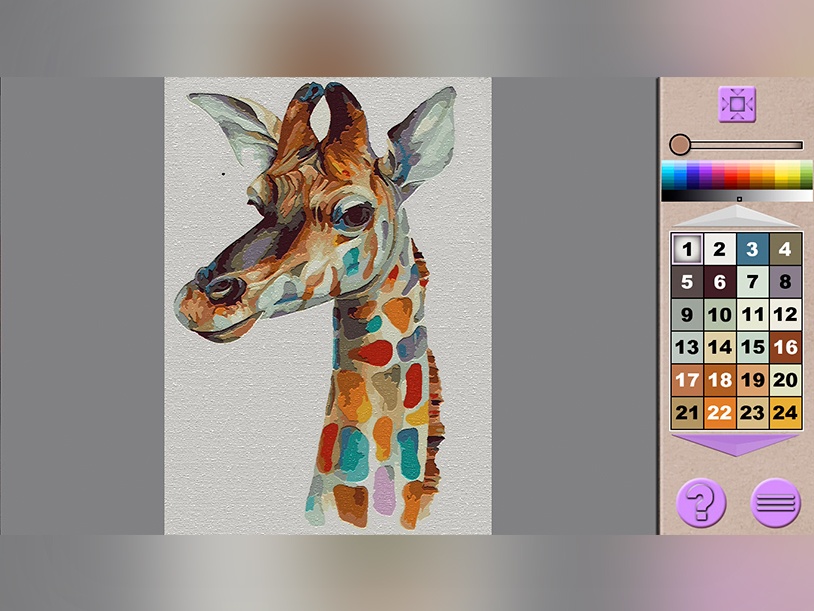Select paint color number 2
Viewport: 814px width, 611px height.
point(720,249)
